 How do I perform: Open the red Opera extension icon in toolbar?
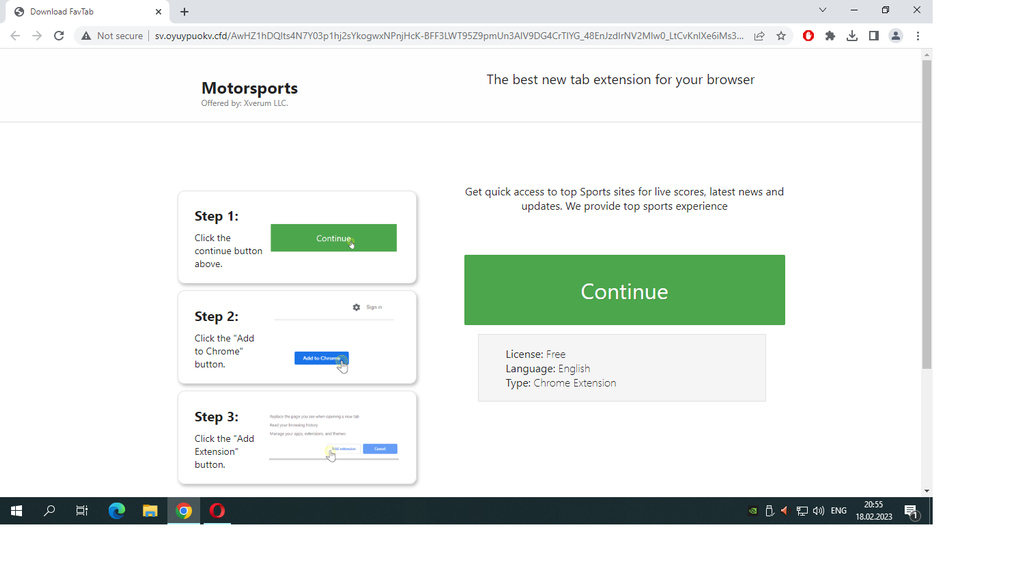click(808, 36)
